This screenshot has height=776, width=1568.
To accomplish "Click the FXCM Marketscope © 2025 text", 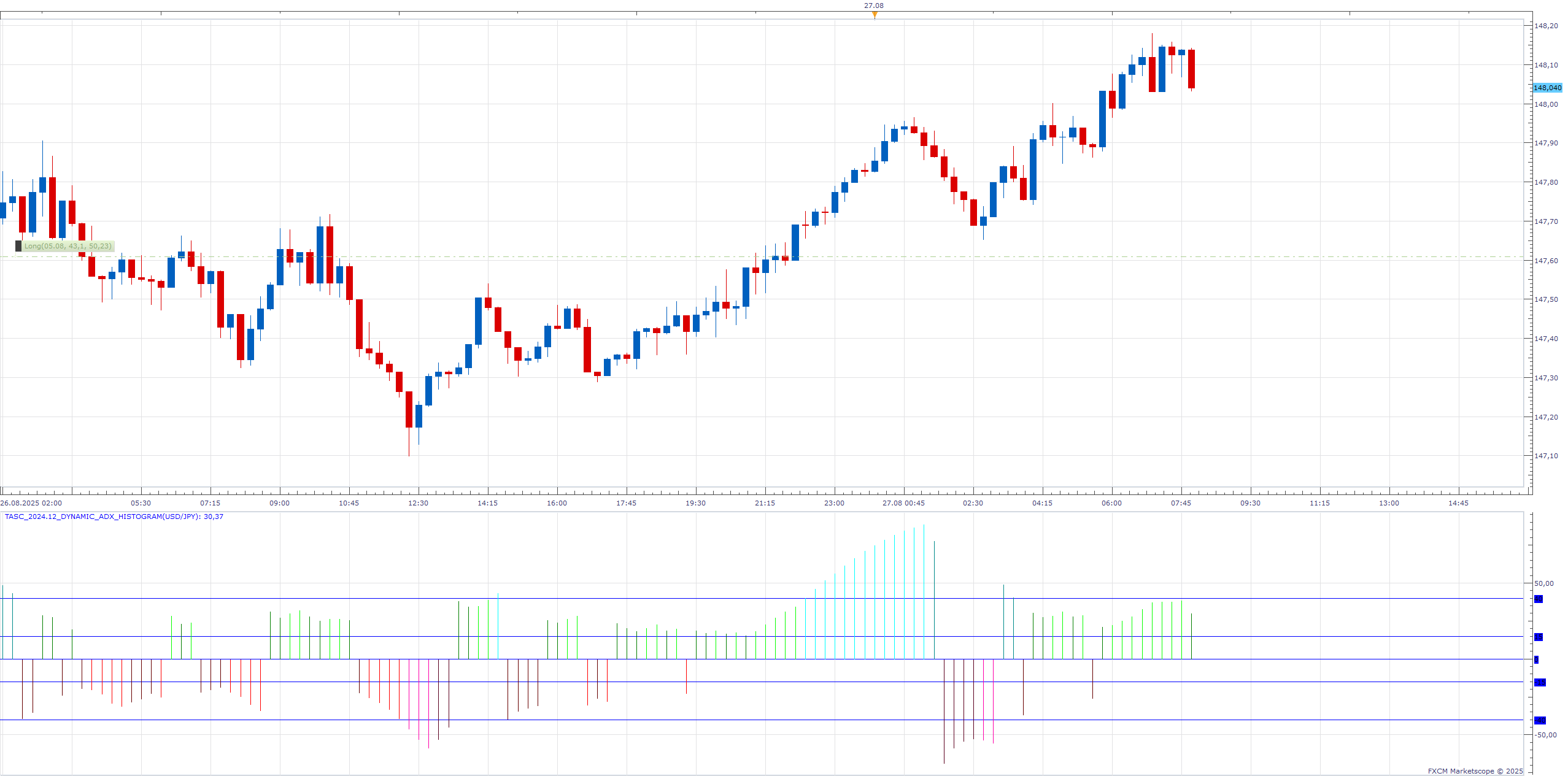I will pyautogui.click(x=1475, y=771).
